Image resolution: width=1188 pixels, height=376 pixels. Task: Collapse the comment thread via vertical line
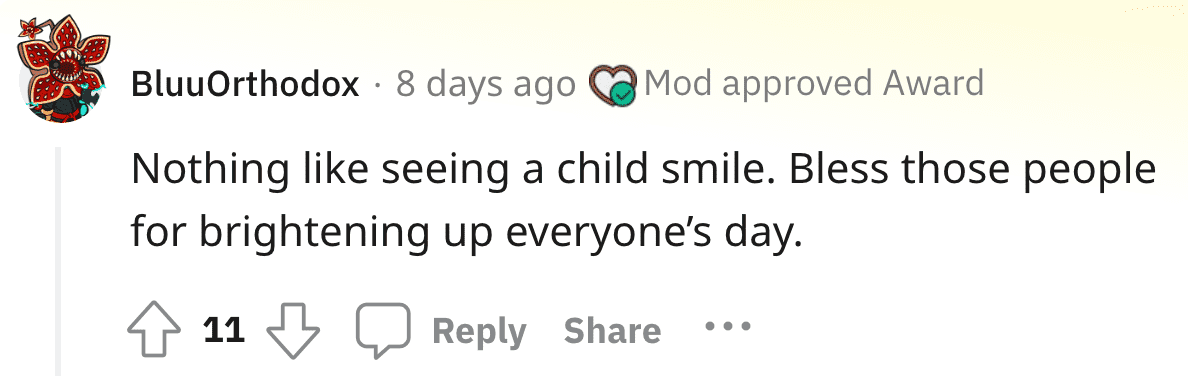pyautogui.click(x=58, y=262)
